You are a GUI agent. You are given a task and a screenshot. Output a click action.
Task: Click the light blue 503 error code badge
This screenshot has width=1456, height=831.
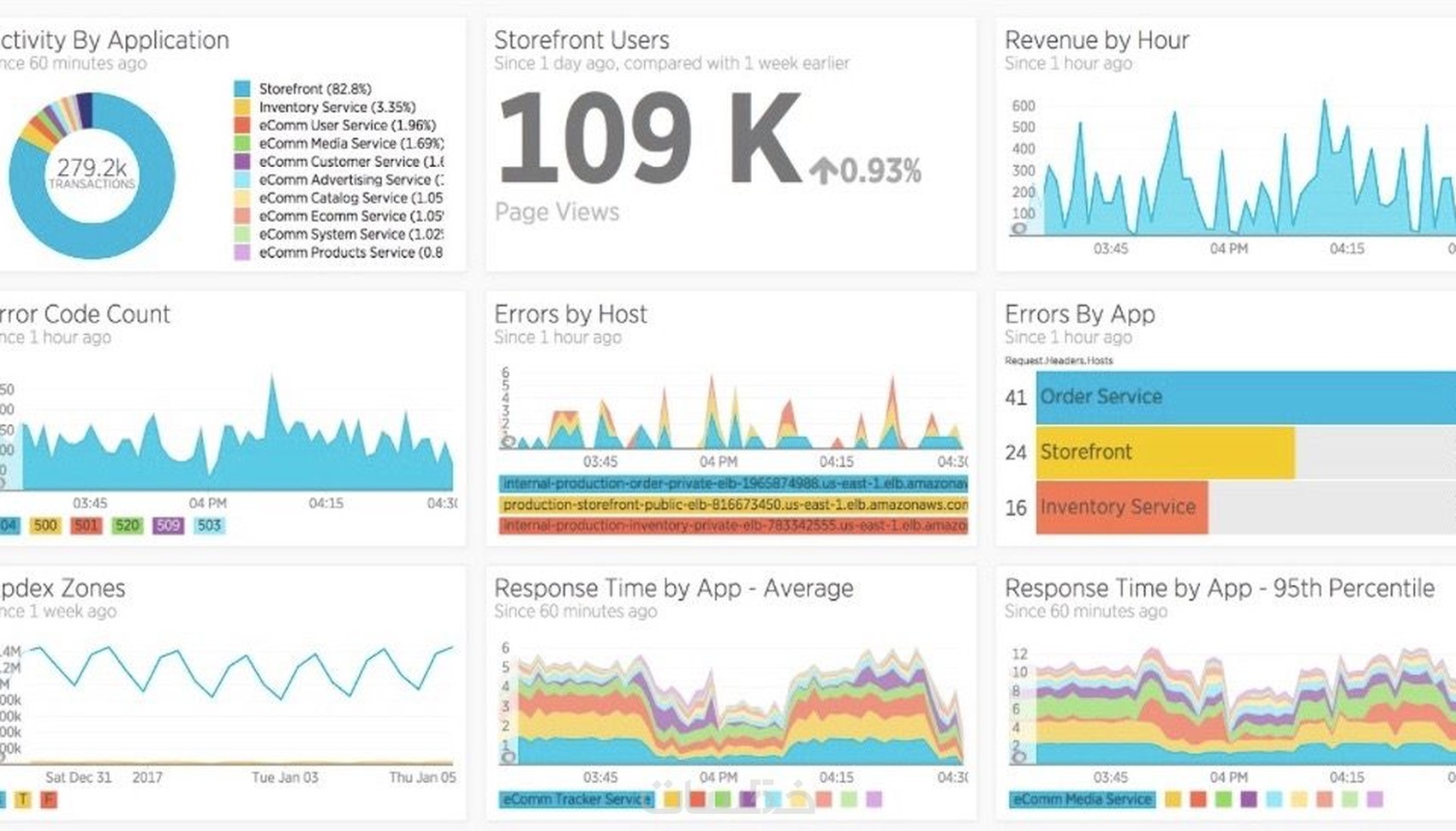[209, 525]
